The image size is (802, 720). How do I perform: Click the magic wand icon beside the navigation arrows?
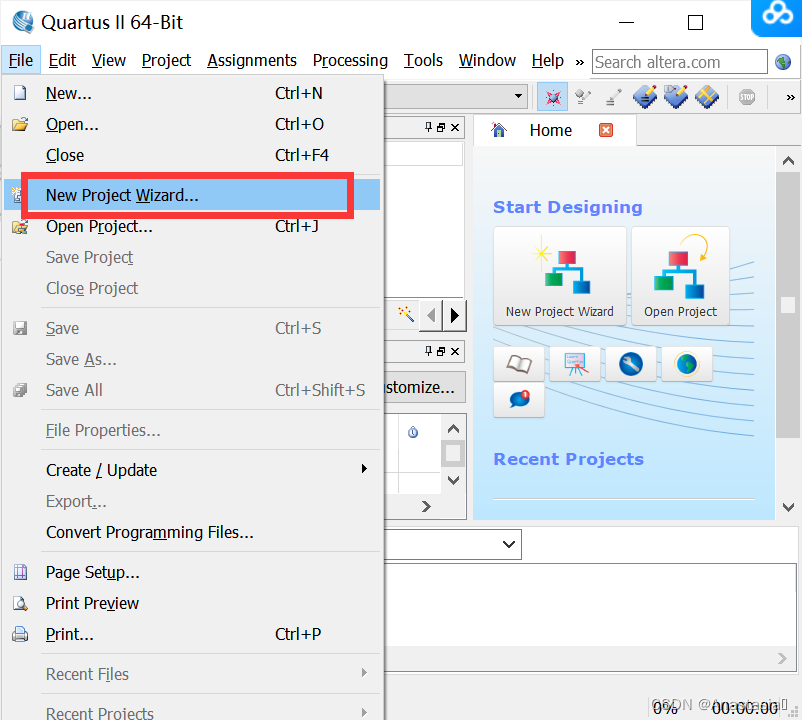[406, 314]
